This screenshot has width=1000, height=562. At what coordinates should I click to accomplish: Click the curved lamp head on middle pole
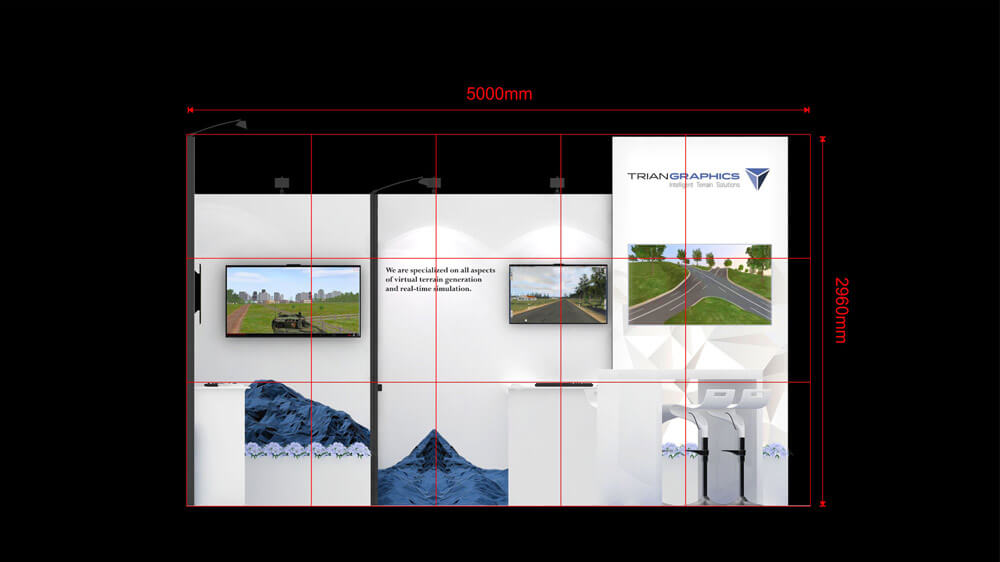428,182
